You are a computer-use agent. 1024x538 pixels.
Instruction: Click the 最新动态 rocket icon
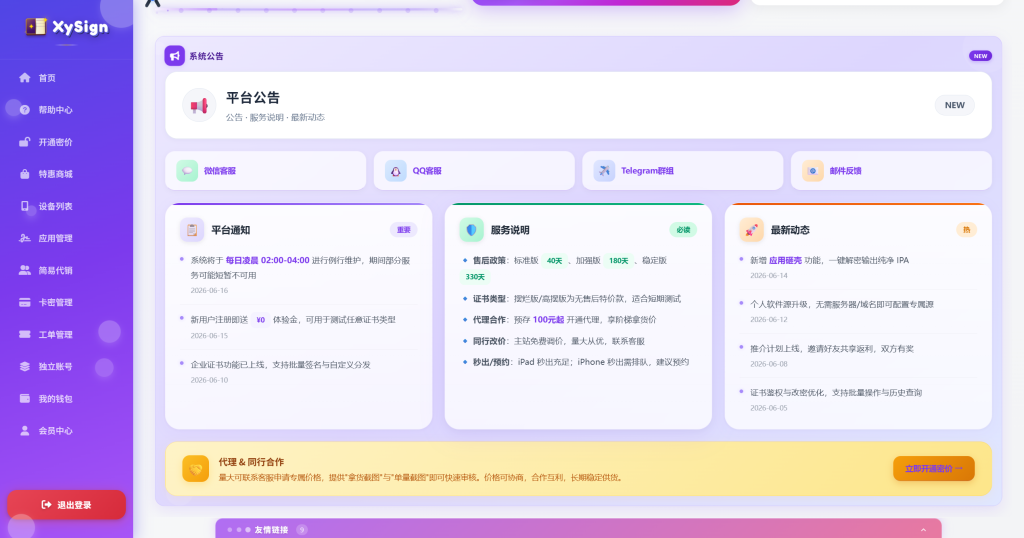752,230
